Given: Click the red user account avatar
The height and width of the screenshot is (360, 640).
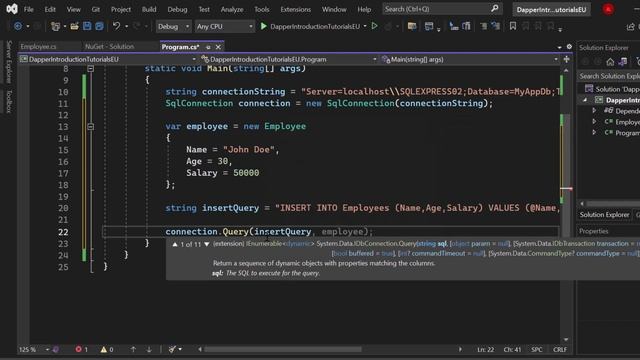Looking at the screenshot, I should [608, 9].
